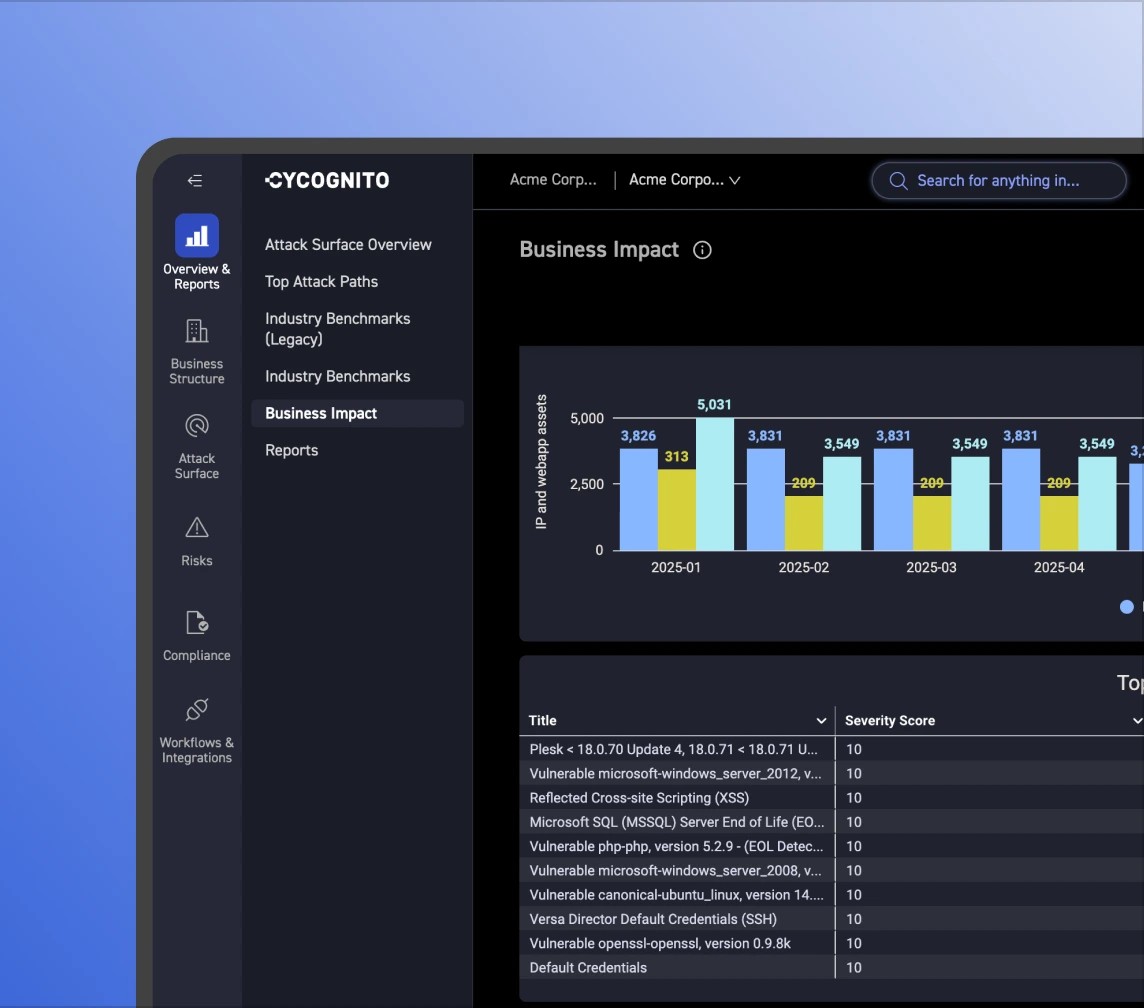Click the Acme Corp... breadcrumb link
Screen dimensions: 1144x1008
[553, 181]
